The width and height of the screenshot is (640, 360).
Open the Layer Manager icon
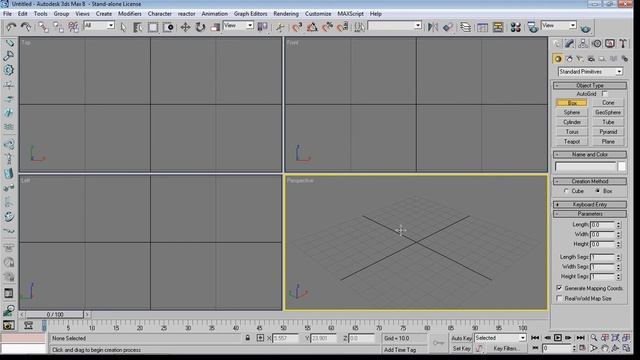(465, 27)
